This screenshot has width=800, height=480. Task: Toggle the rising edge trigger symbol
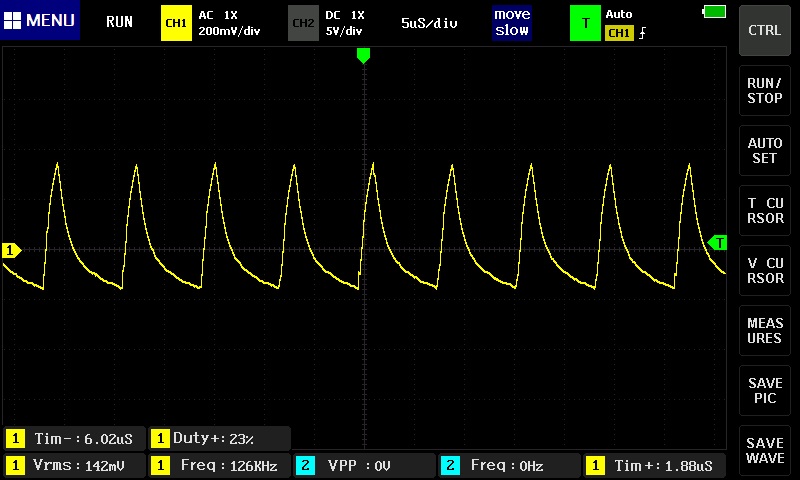[642, 33]
